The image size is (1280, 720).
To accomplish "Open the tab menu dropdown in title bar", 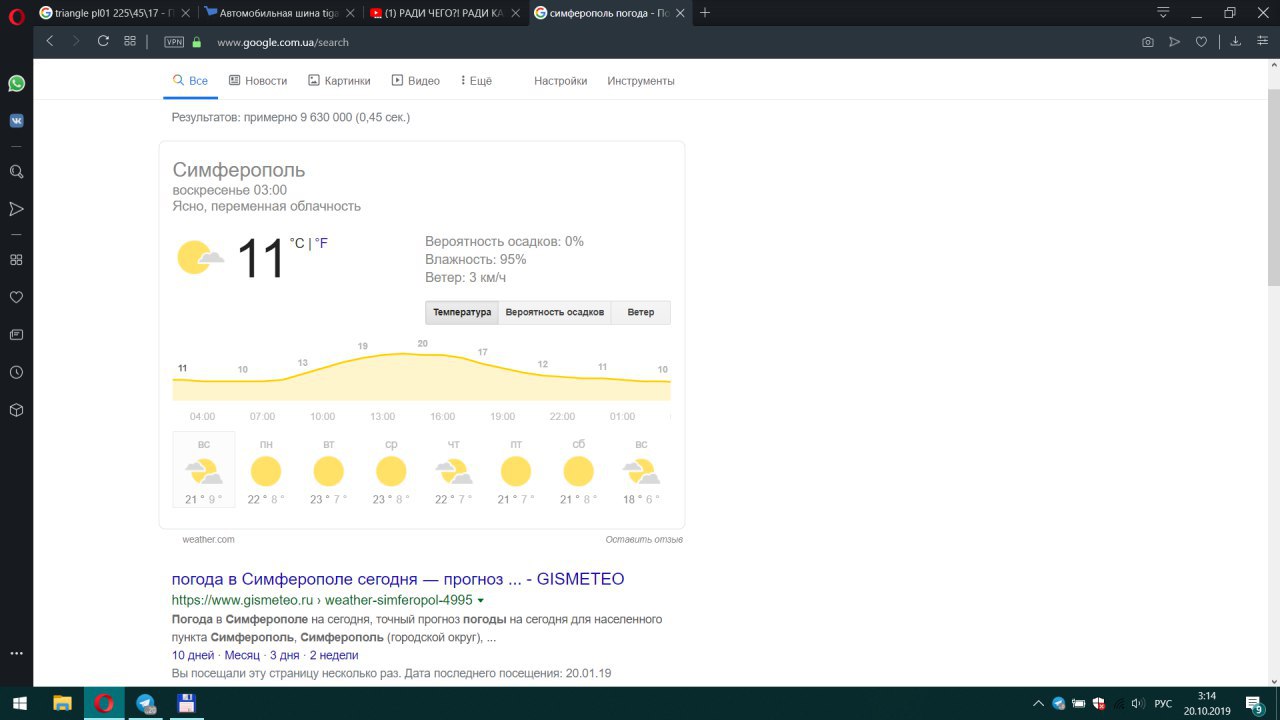I will 1163,13.
